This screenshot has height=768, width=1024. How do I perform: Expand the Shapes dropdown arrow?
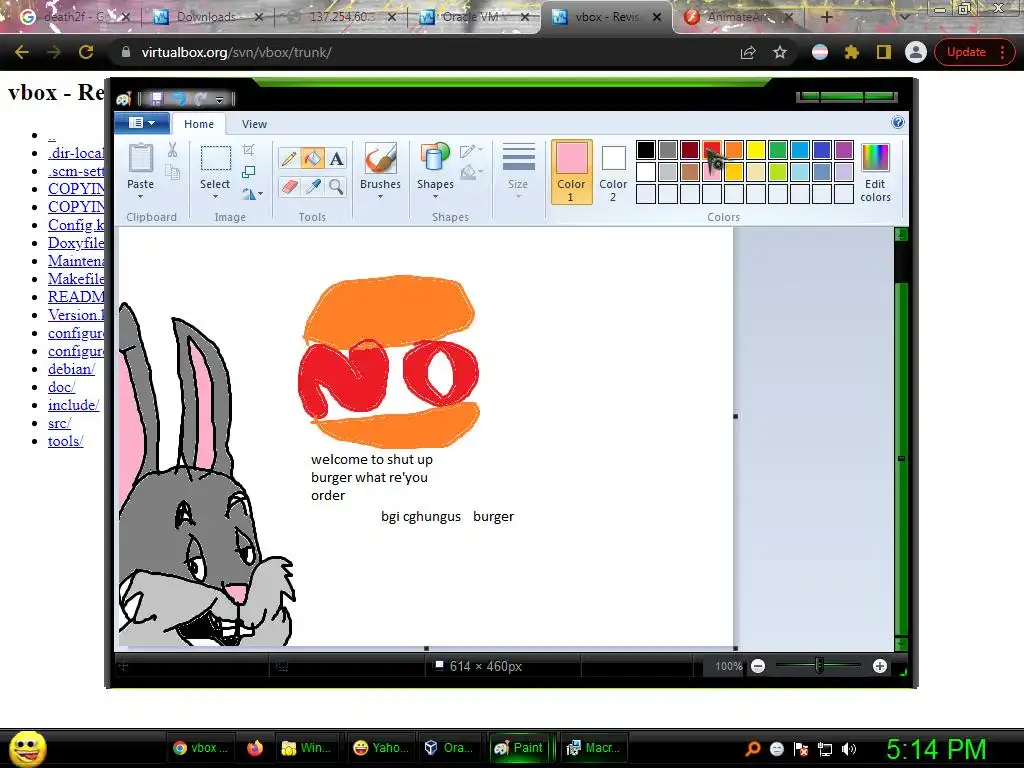[x=435, y=196]
